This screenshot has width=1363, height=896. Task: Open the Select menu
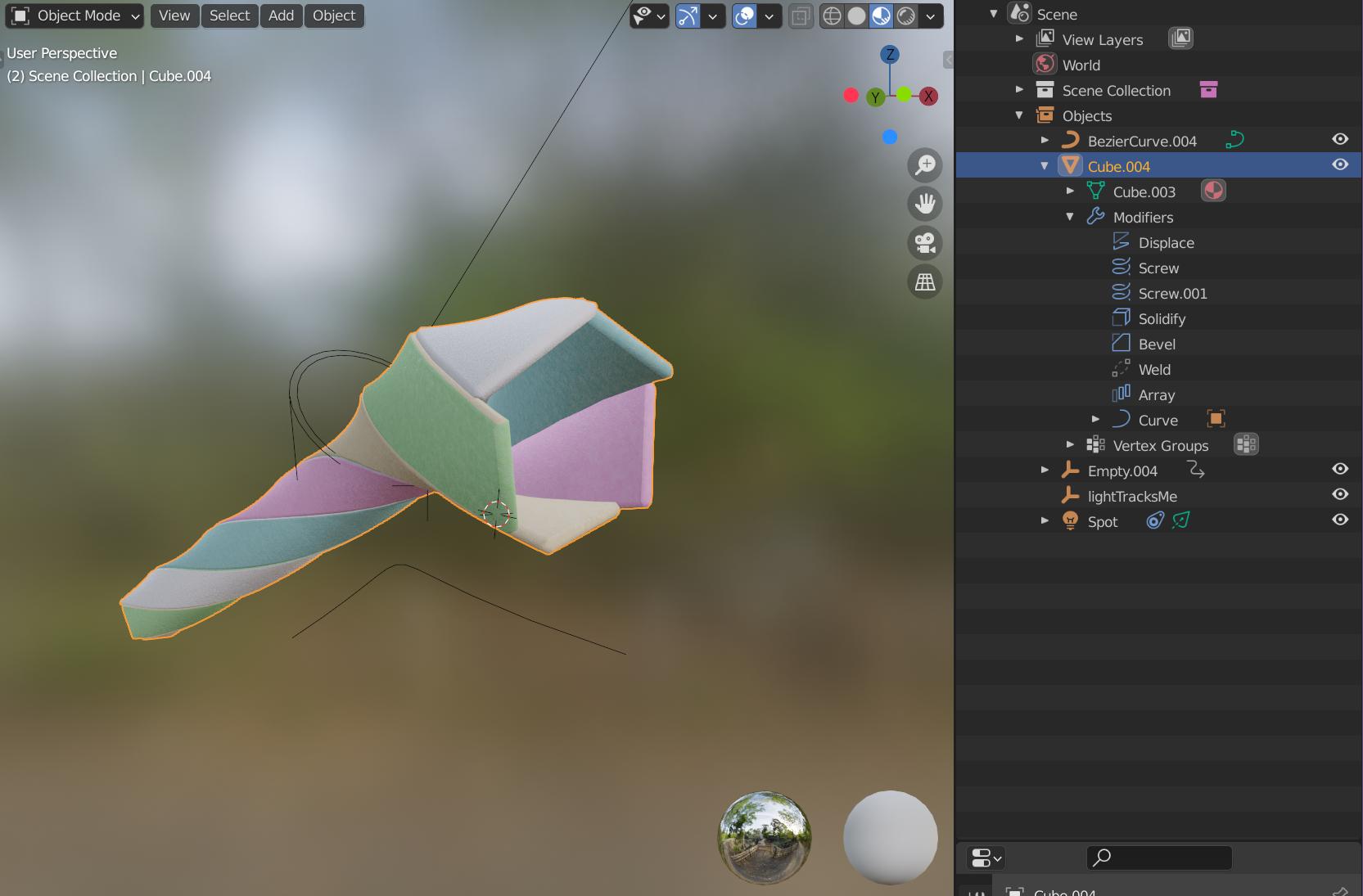click(x=229, y=16)
